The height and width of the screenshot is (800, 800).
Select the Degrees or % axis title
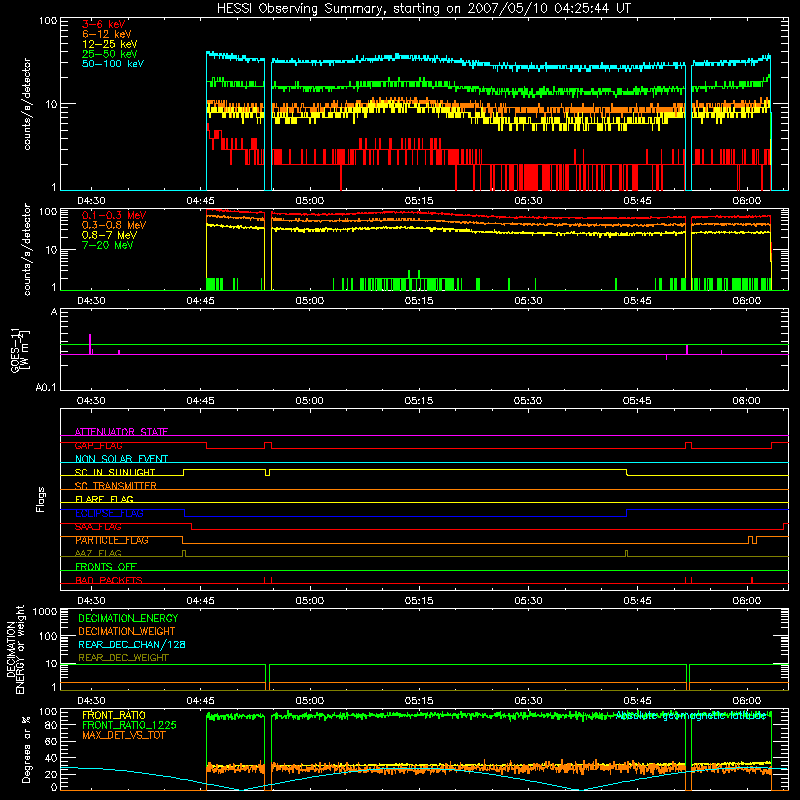(x=26, y=750)
